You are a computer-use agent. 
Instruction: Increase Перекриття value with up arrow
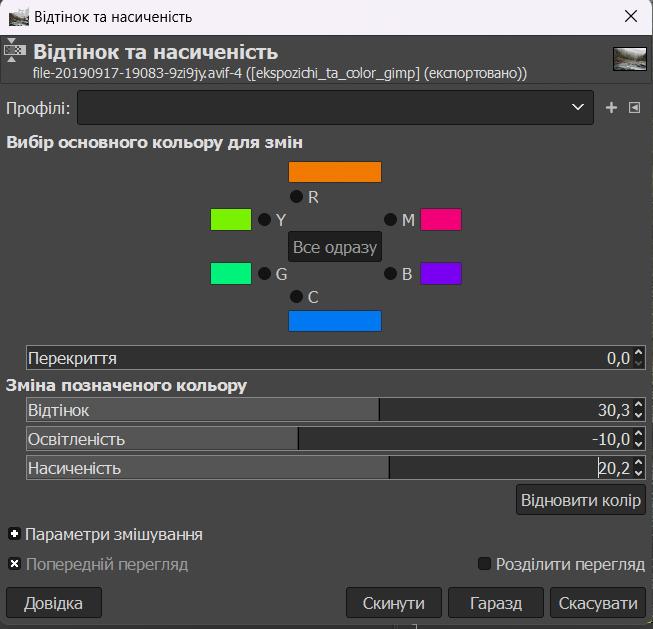click(638, 352)
